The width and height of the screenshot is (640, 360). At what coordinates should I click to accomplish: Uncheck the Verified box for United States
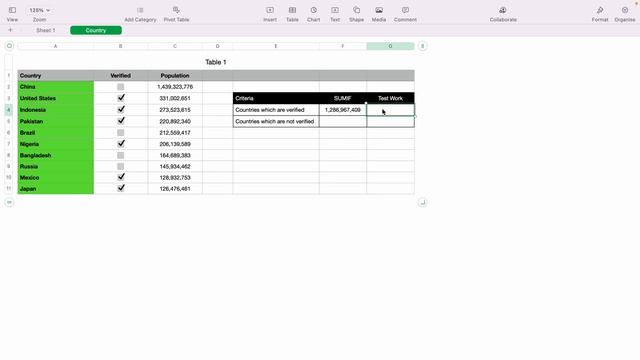(121, 98)
